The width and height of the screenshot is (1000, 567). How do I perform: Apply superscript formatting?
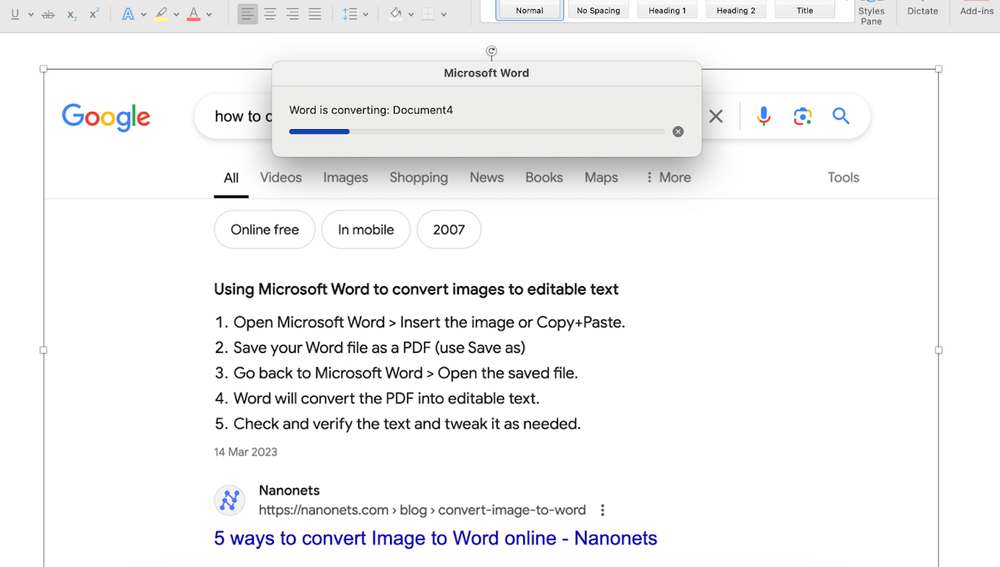94,14
